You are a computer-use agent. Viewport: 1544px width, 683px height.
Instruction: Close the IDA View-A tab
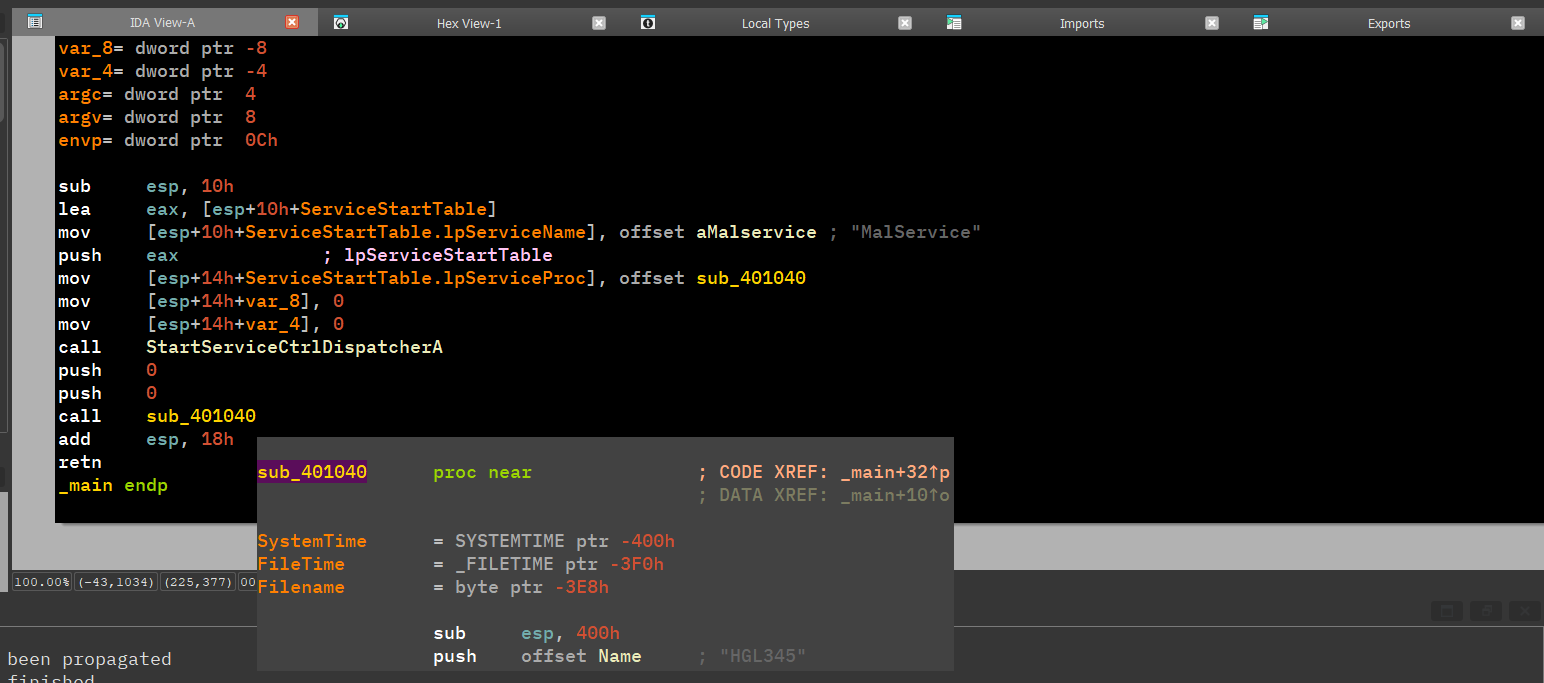pyautogui.click(x=292, y=22)
